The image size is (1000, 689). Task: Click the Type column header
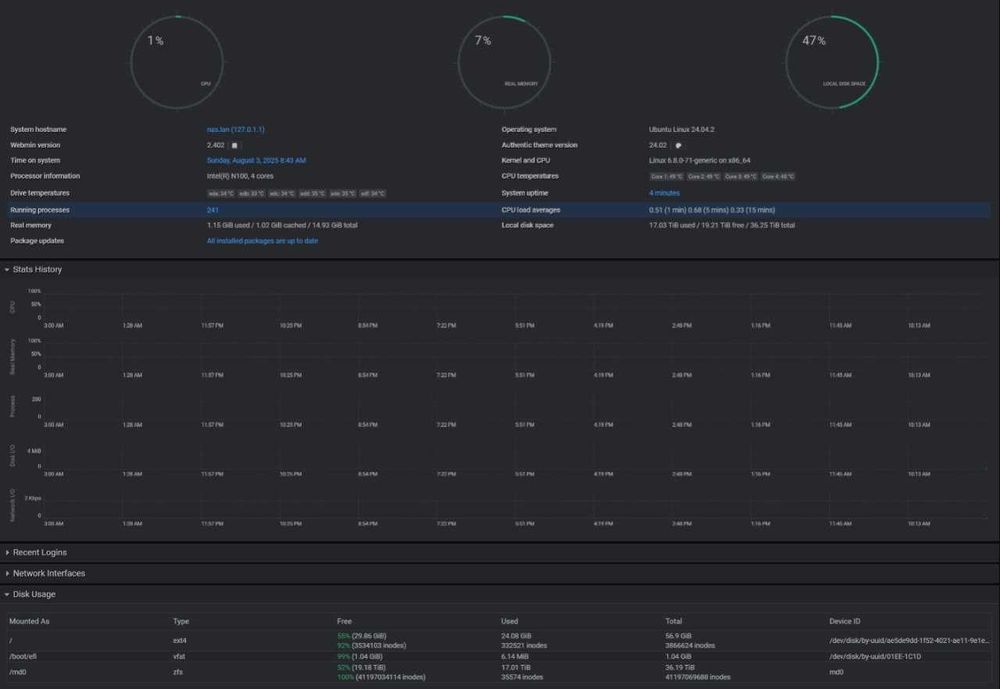coord(180,621)
